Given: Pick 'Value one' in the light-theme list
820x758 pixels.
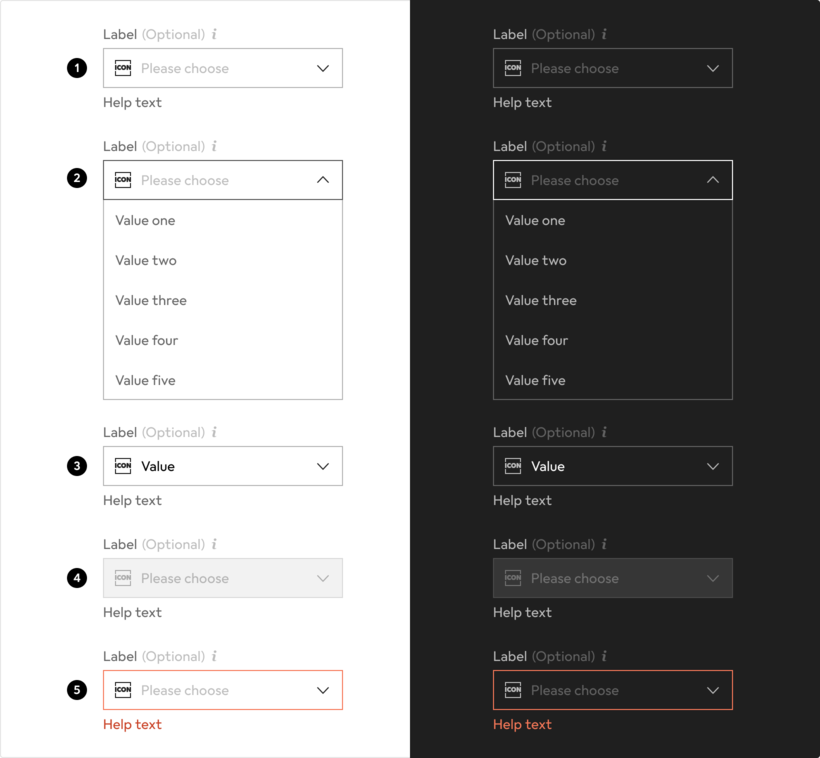Looking at the screenshot, I should click(x=145, y=220).
